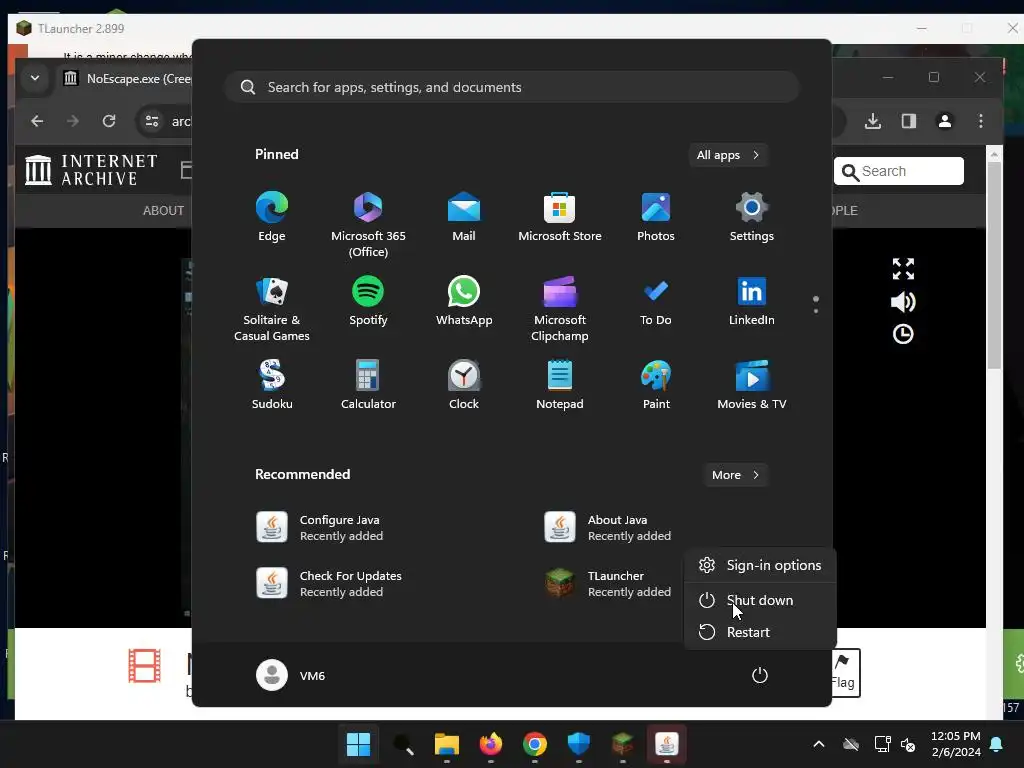The height and width of the screenshot is (768, 1024).
Task: Open Notepad
Action: pos(560,385)
